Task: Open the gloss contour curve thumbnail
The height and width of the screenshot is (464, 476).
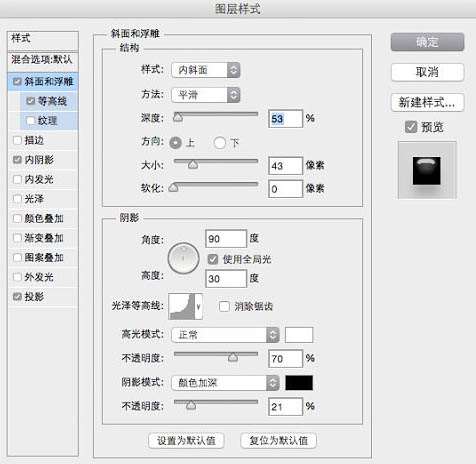Action: click(182, 306)
